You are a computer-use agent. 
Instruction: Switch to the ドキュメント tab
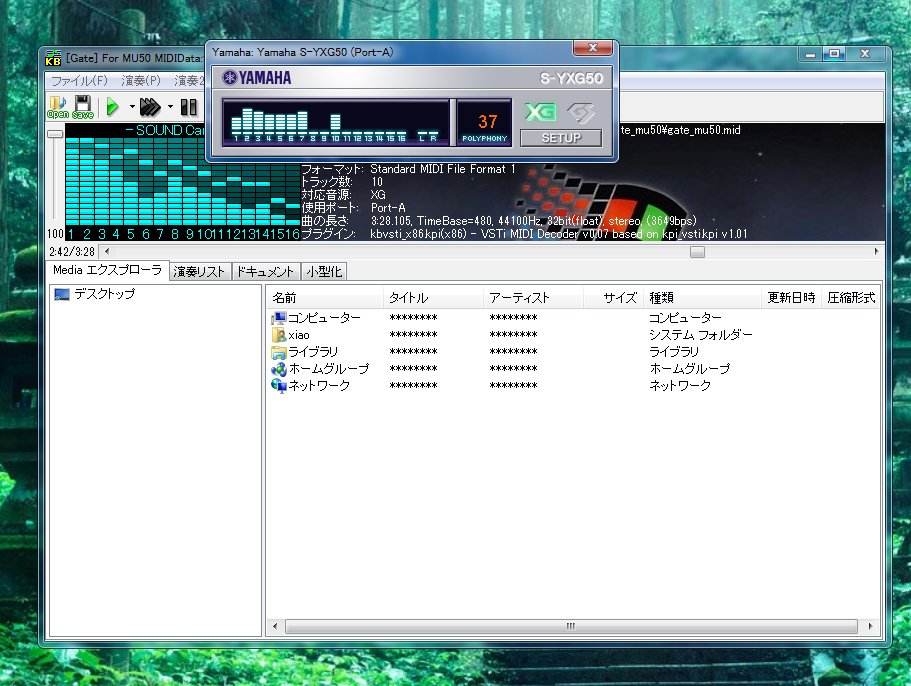266,272
